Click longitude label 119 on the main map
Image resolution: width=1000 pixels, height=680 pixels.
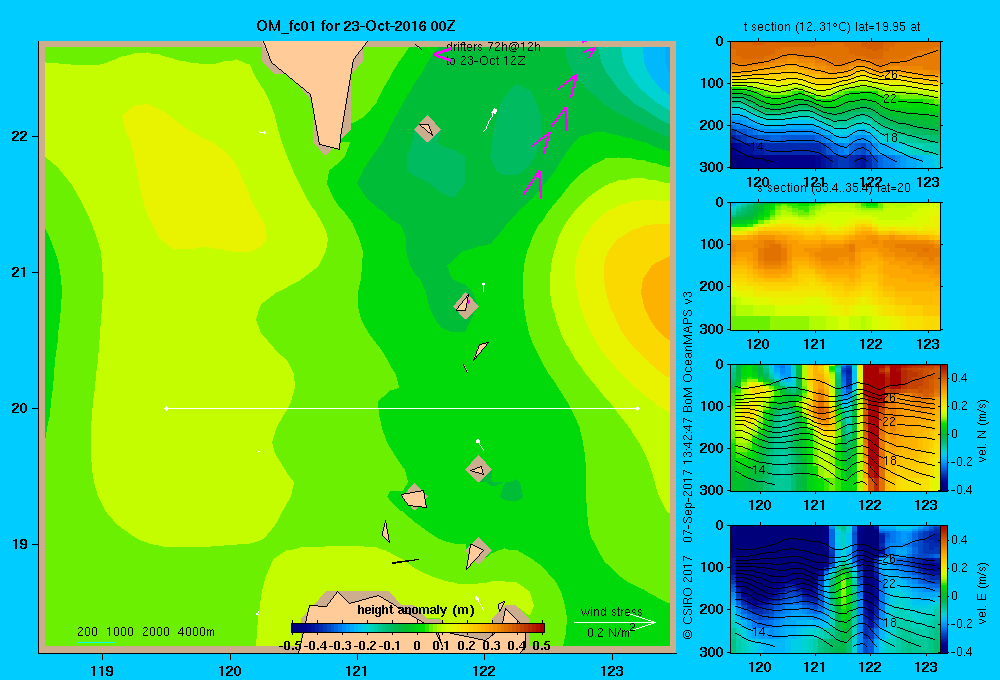click(102, 670)
